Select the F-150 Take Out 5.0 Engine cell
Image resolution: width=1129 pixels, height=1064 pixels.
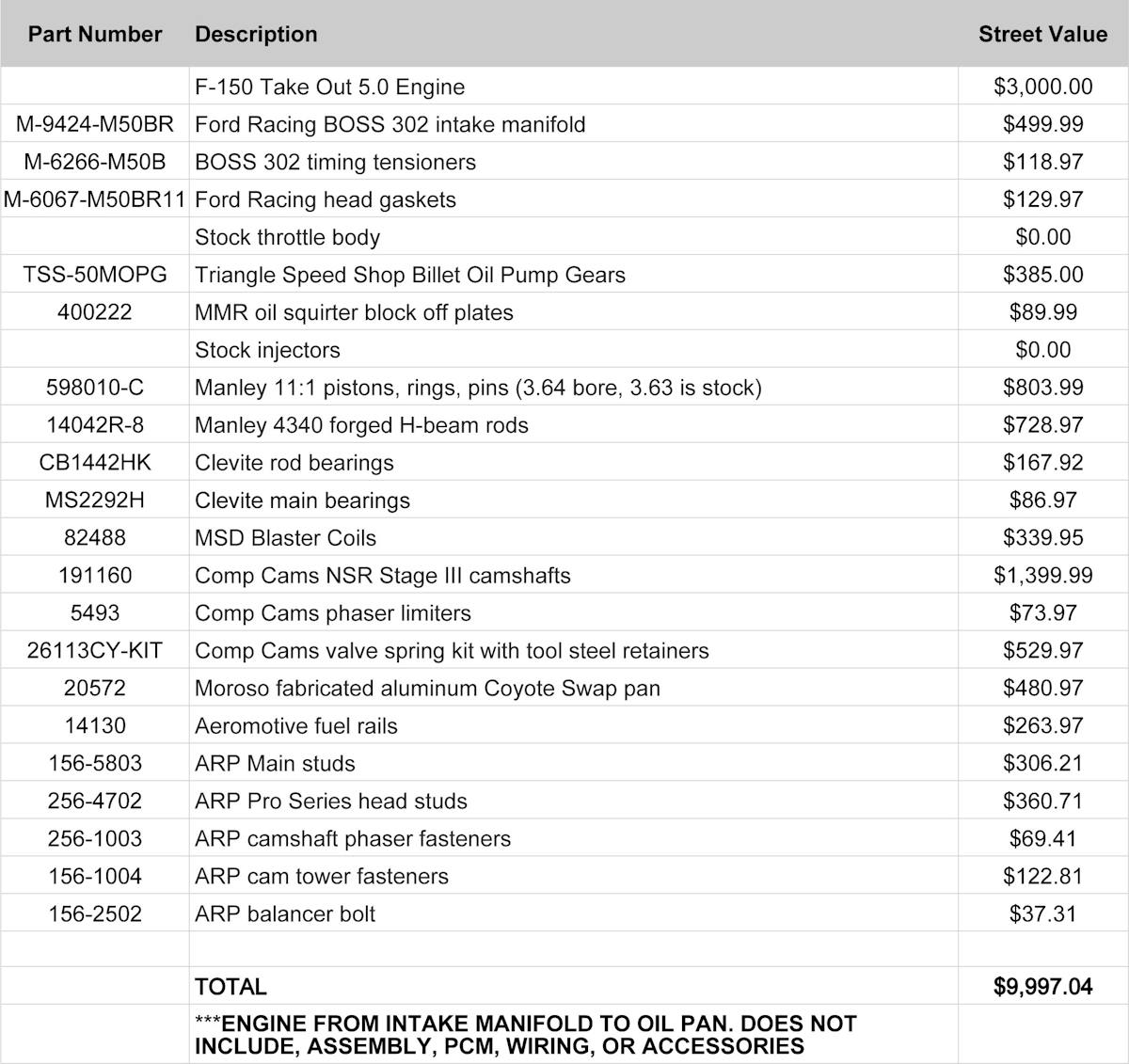tap(329, 87)
